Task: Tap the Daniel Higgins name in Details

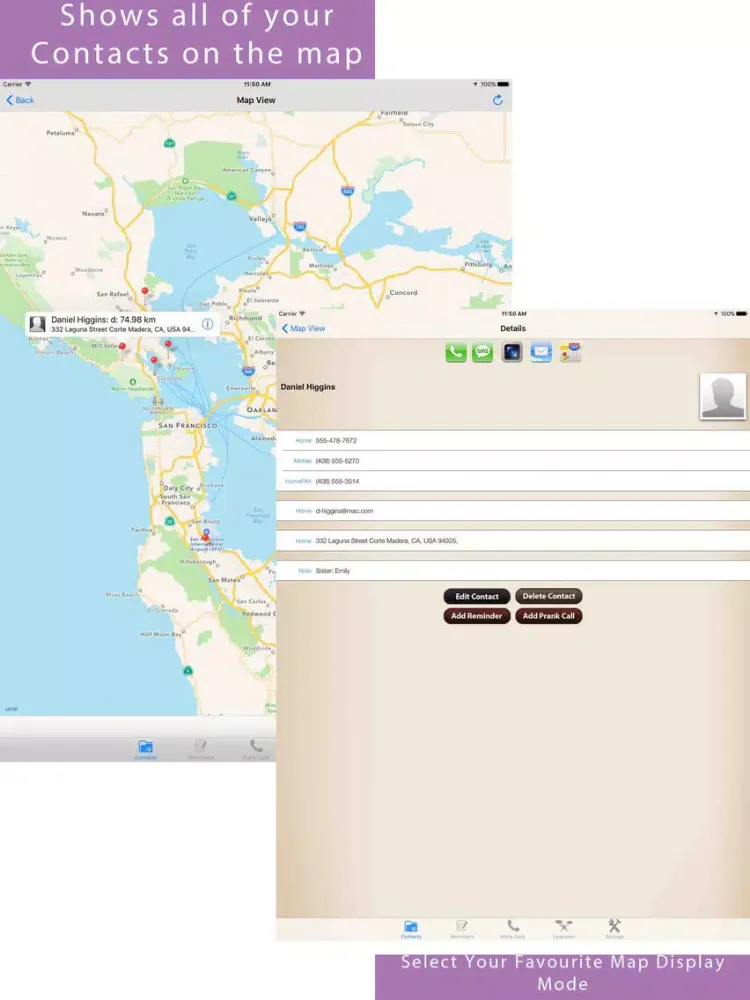Action: 307,387
